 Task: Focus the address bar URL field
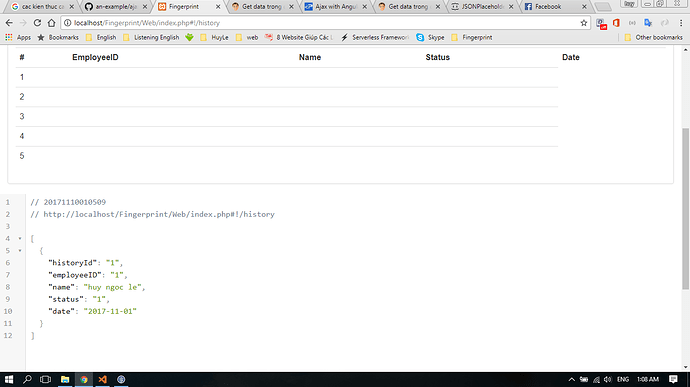tap(326, 23)
